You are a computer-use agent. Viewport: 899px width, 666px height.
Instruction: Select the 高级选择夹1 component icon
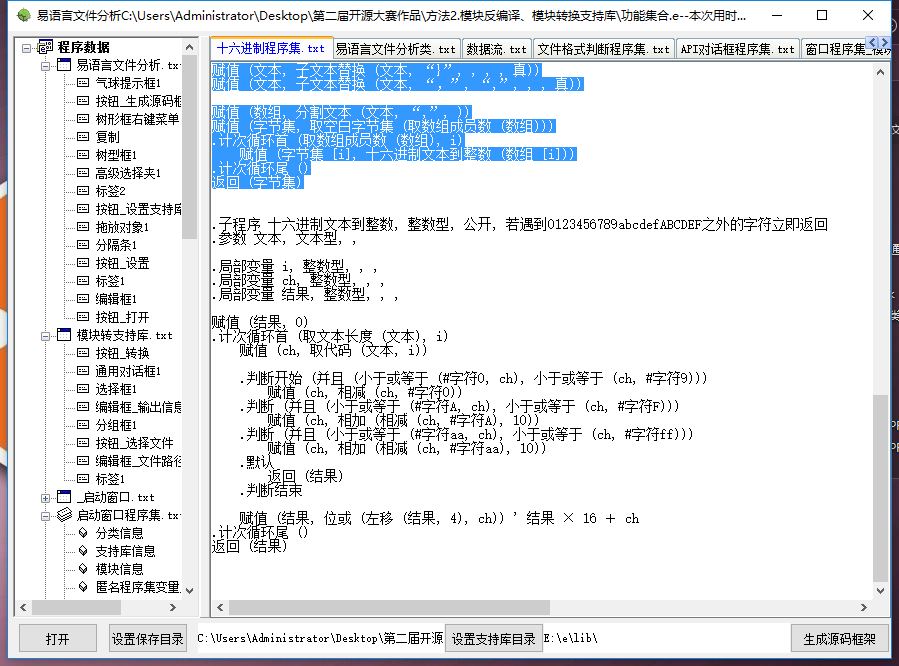point(82,170)
